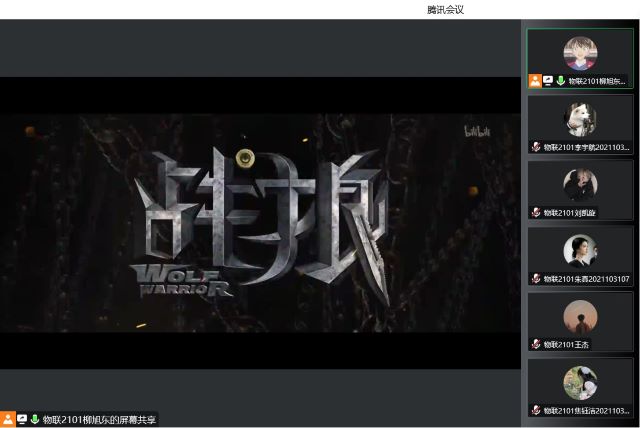Image resolution: width=640 pixels, height=428 pixels.
Task: Click 王杰's sunset silhouette avatar
Action: click(580, 317)
